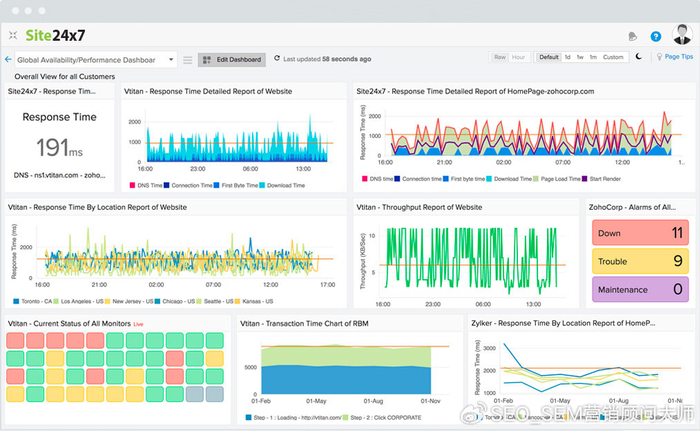This screenshot has width=700, height=431.
Task: Click the Vtitan Throughput Report of Website title
Action: [419, 207]
